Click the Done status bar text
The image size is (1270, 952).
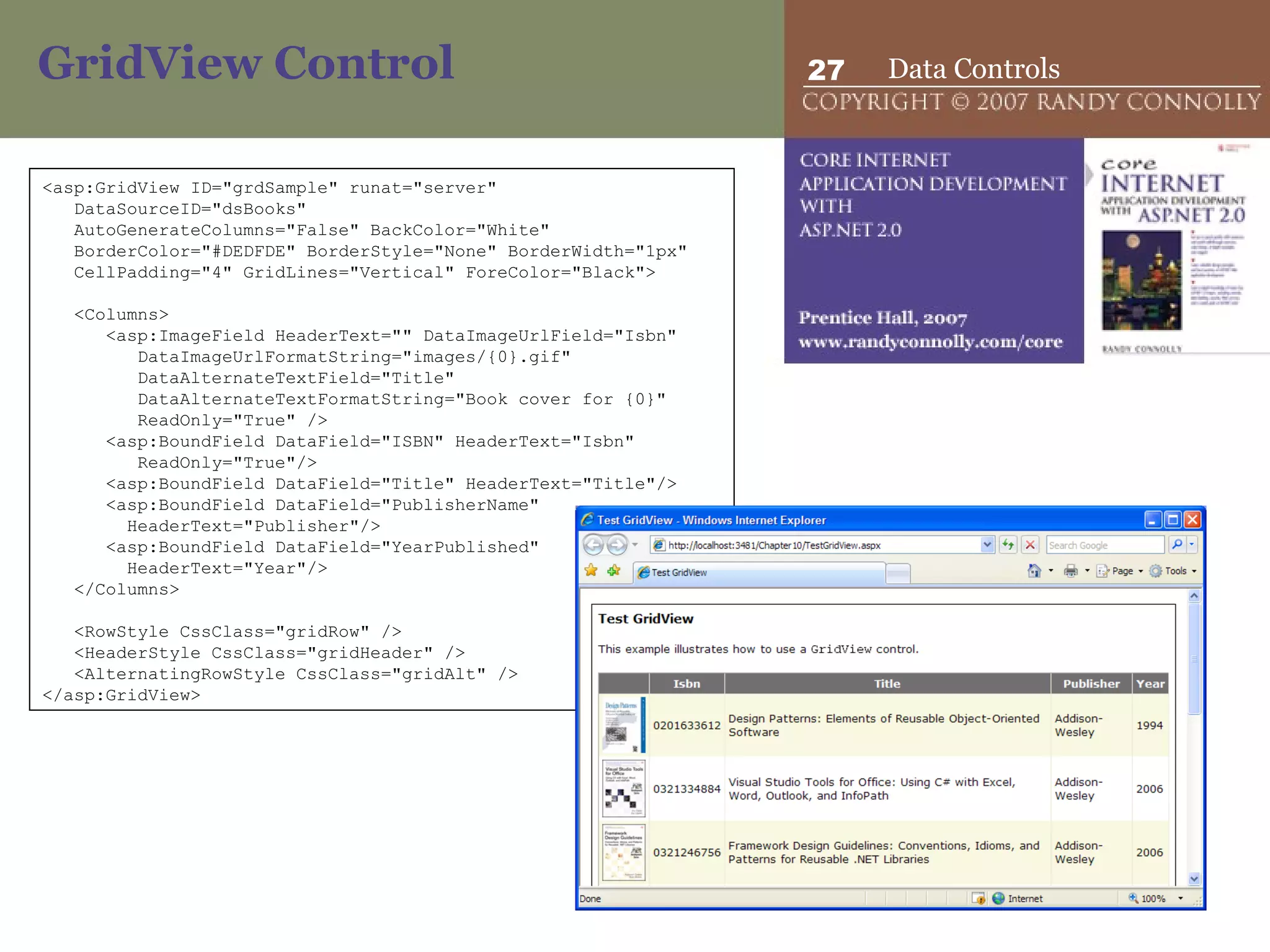pyautogui.click(x=590, y=899)
